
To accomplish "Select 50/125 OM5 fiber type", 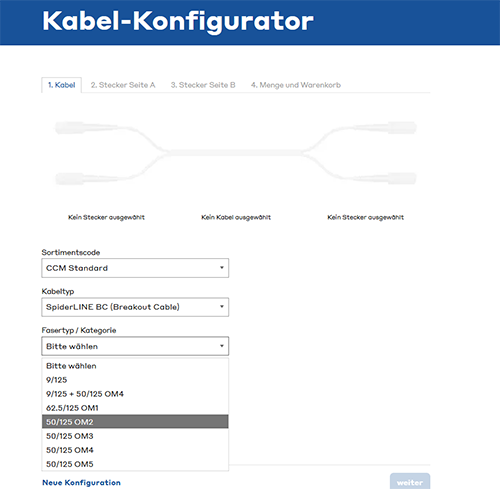I will tap(135, 464).
